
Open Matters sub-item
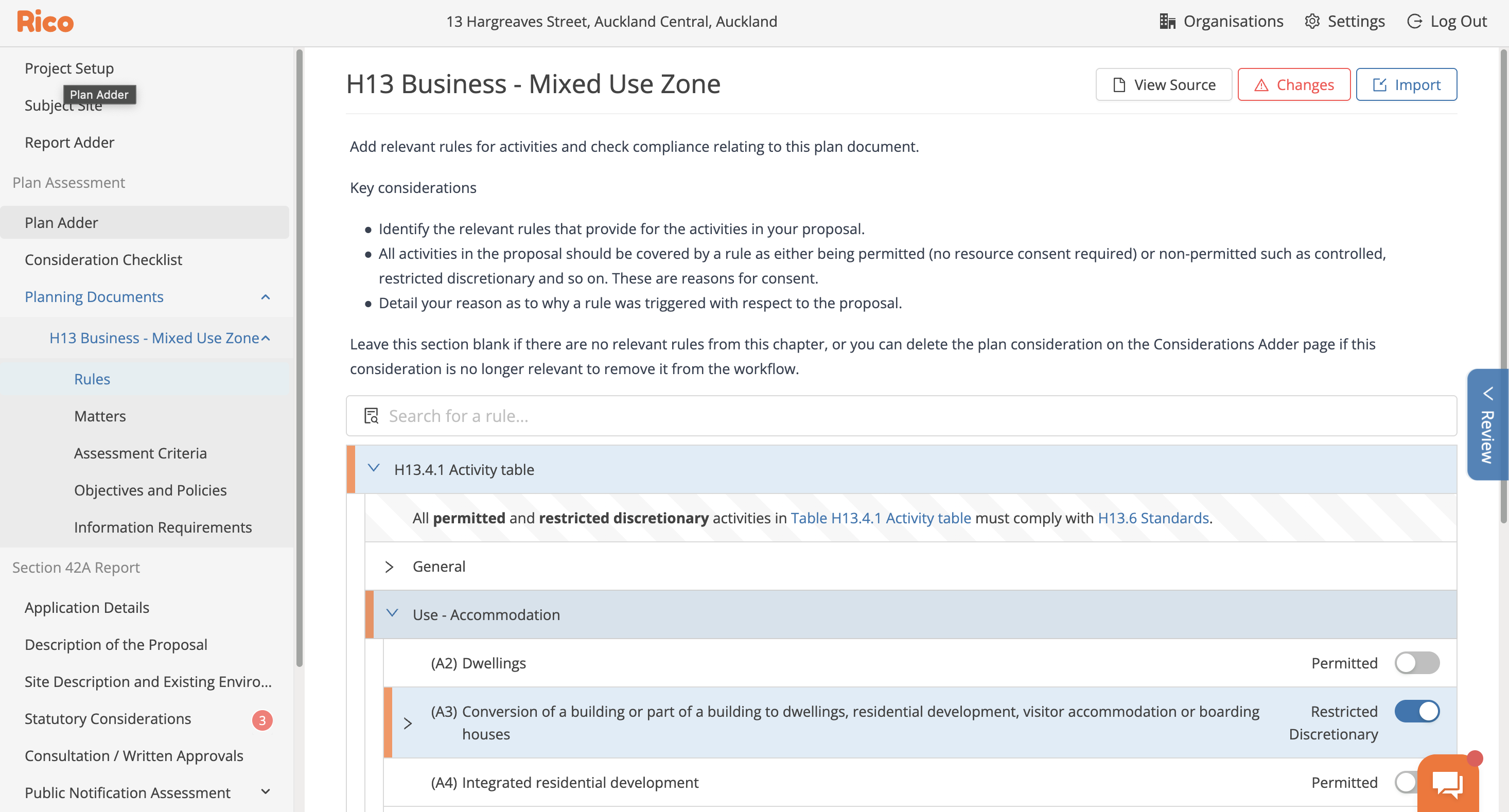(x=99, y=416)
